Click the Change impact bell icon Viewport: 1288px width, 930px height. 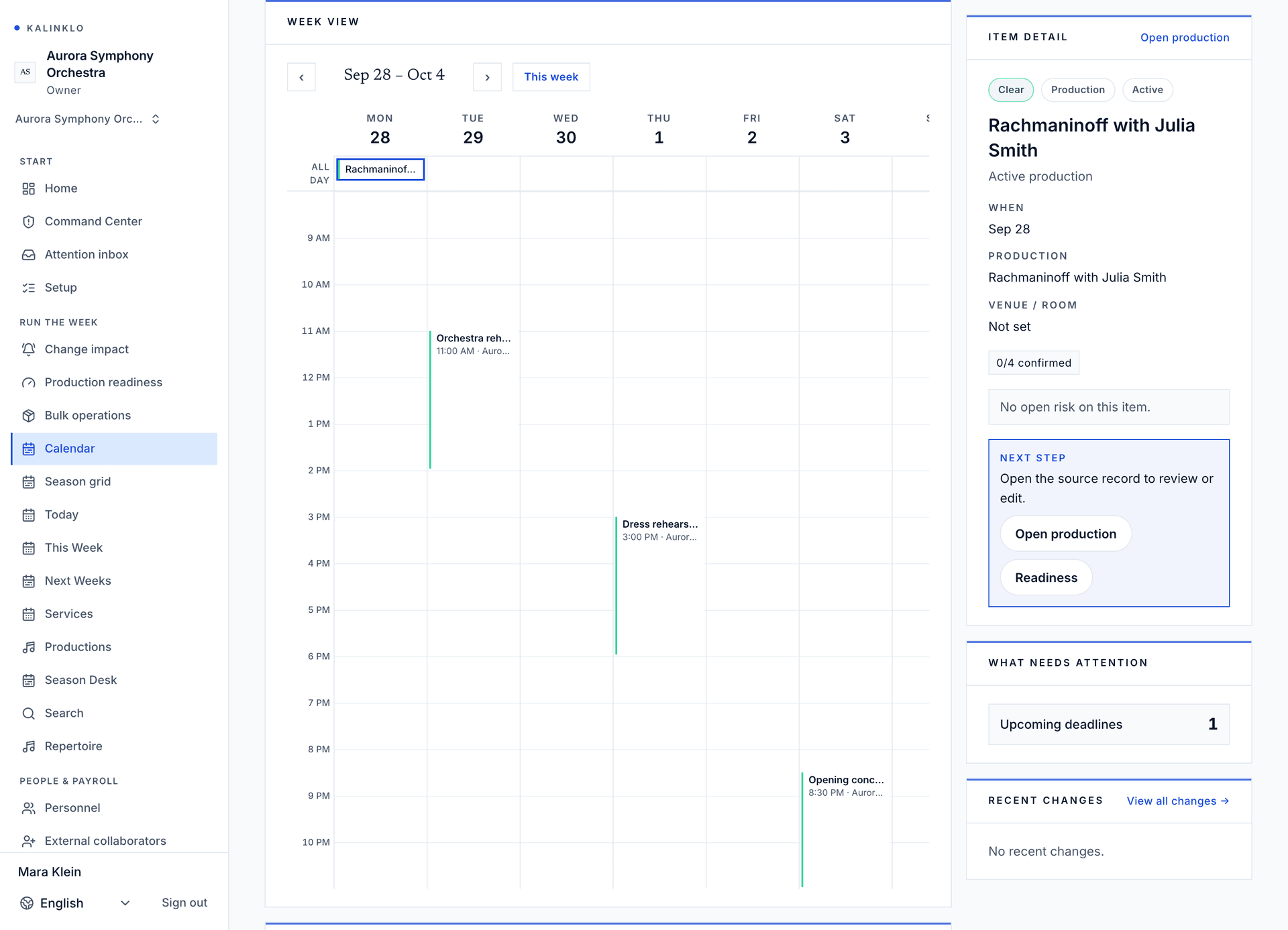pos(28,349)
